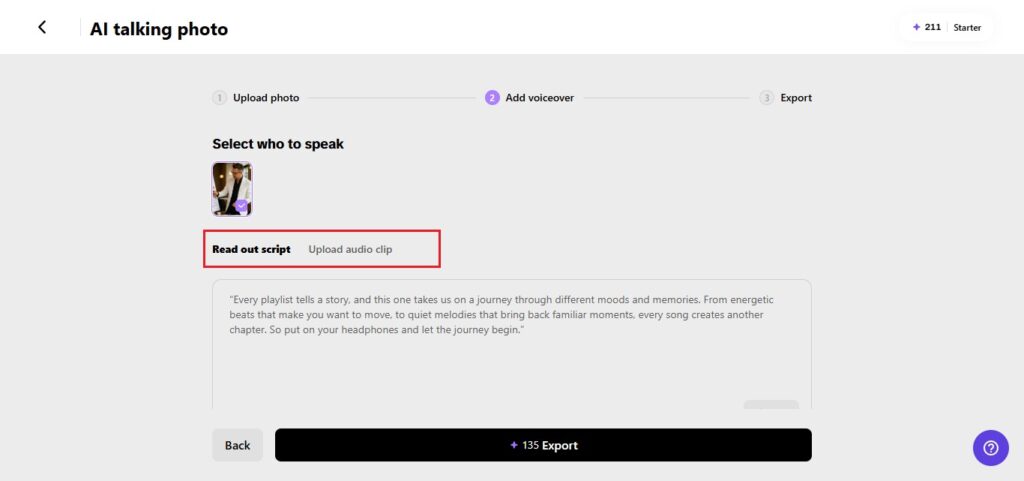Click step 2 Add voiceover
Image resolution: width=1024 pixels, height=481 pixels.
(530, 98)
